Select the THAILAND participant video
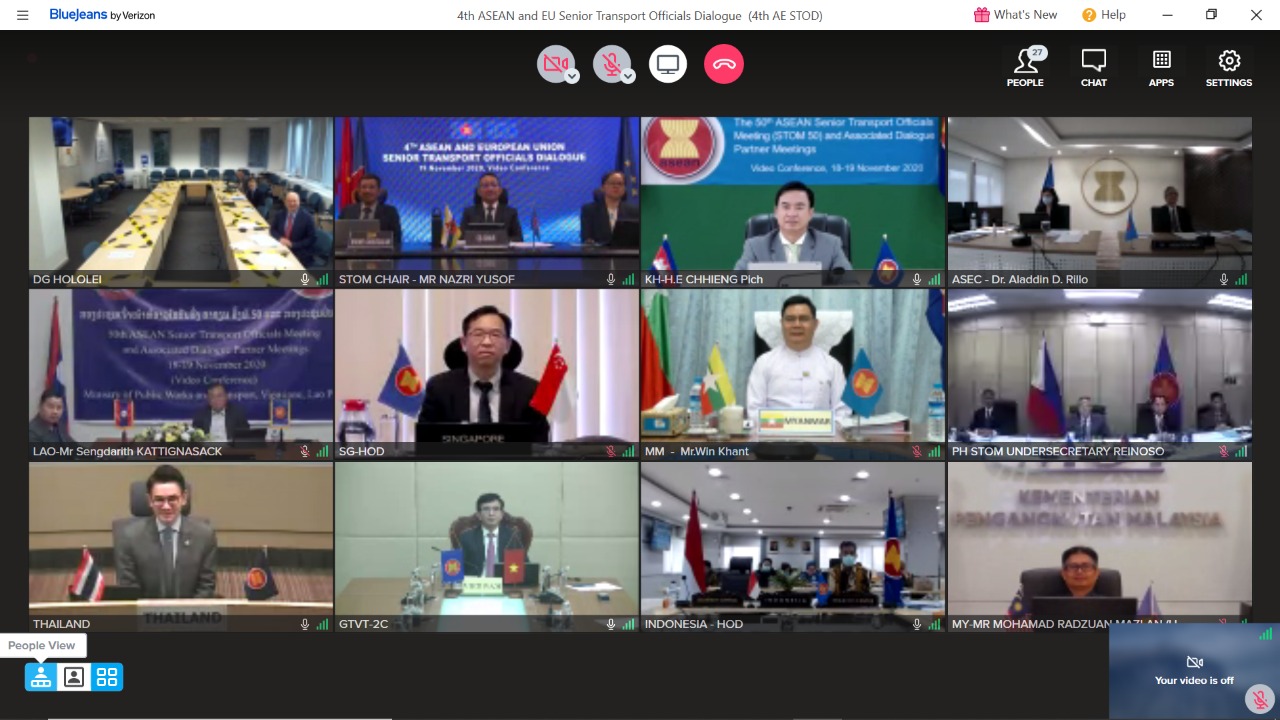 [x=181, y=545]
